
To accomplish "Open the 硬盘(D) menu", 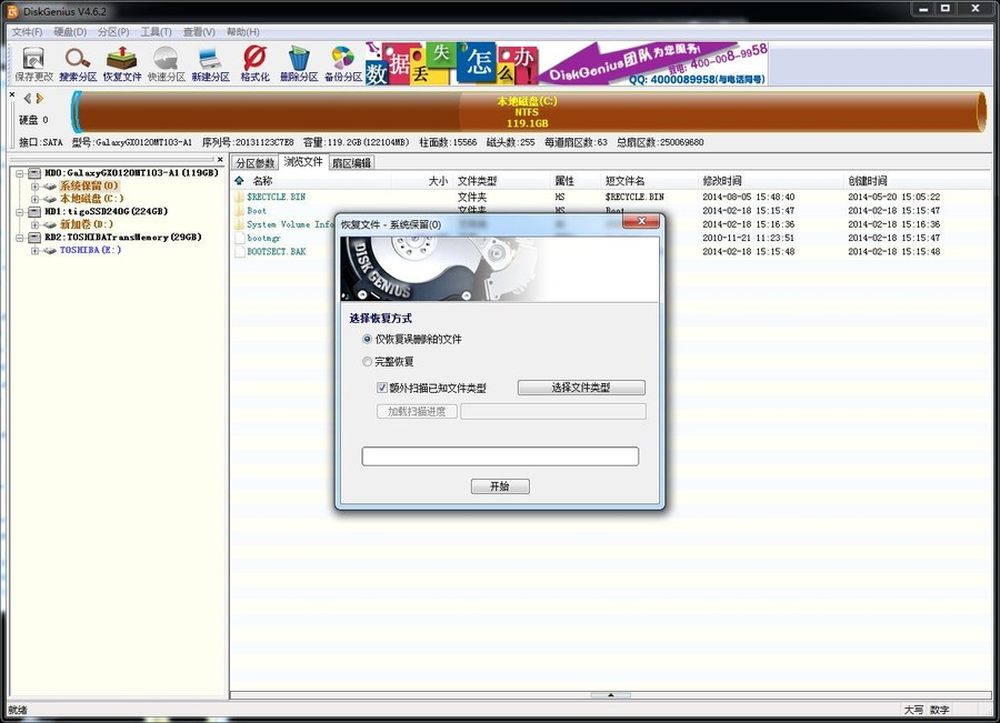I will [x=70, y=31].
